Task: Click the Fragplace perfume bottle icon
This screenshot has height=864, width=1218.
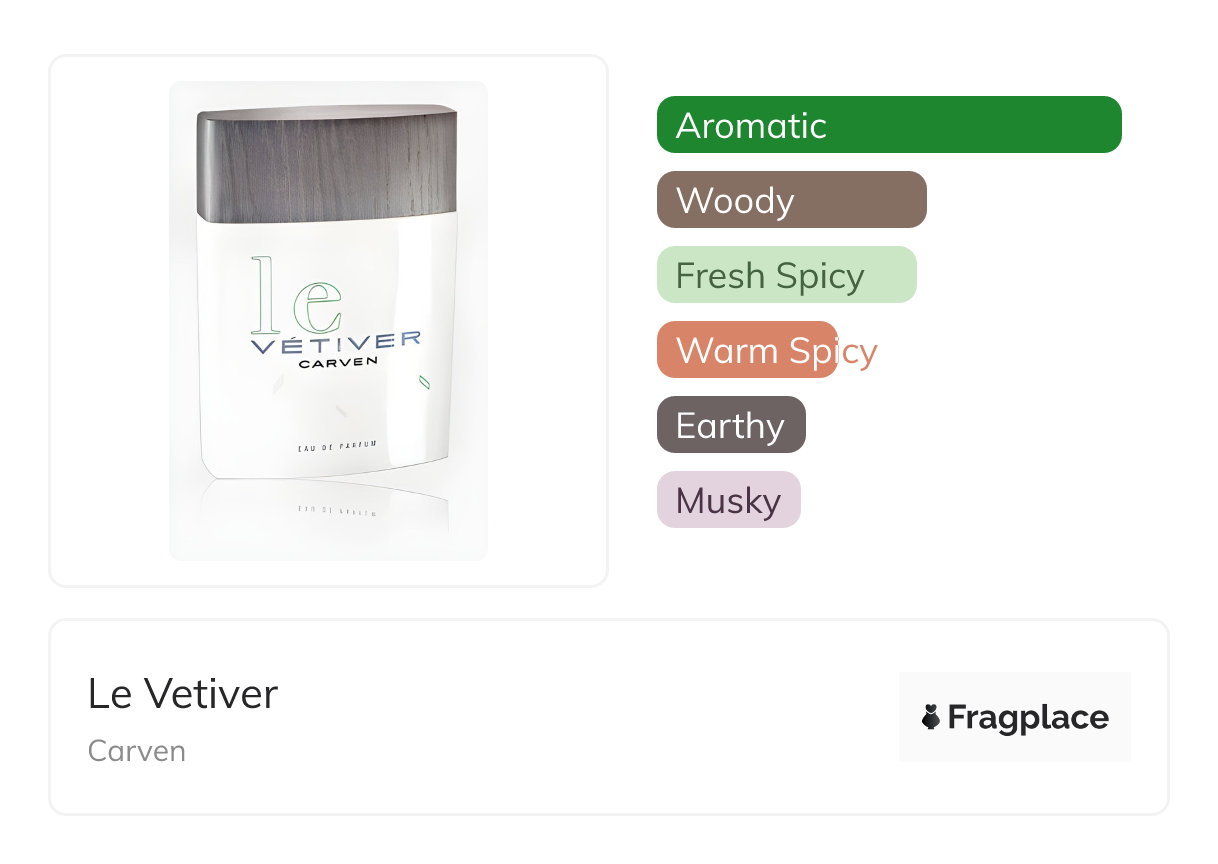Action: tap(931, 717)
